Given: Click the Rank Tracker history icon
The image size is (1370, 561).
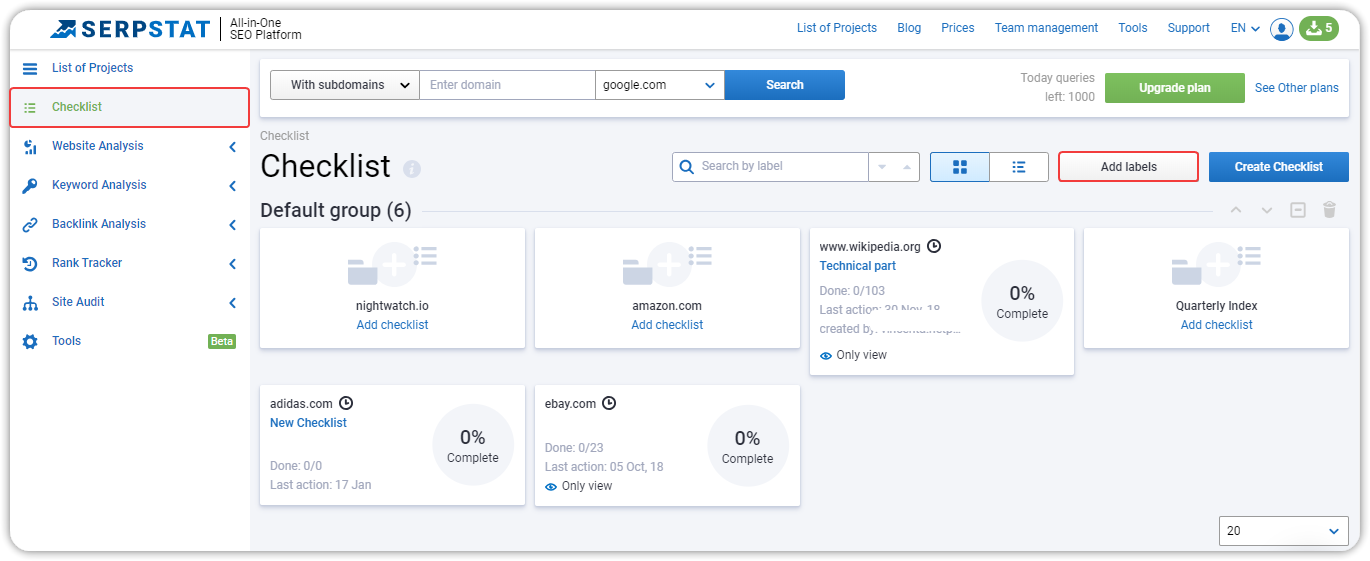Looking at the screenshot, I should (30, 263).
